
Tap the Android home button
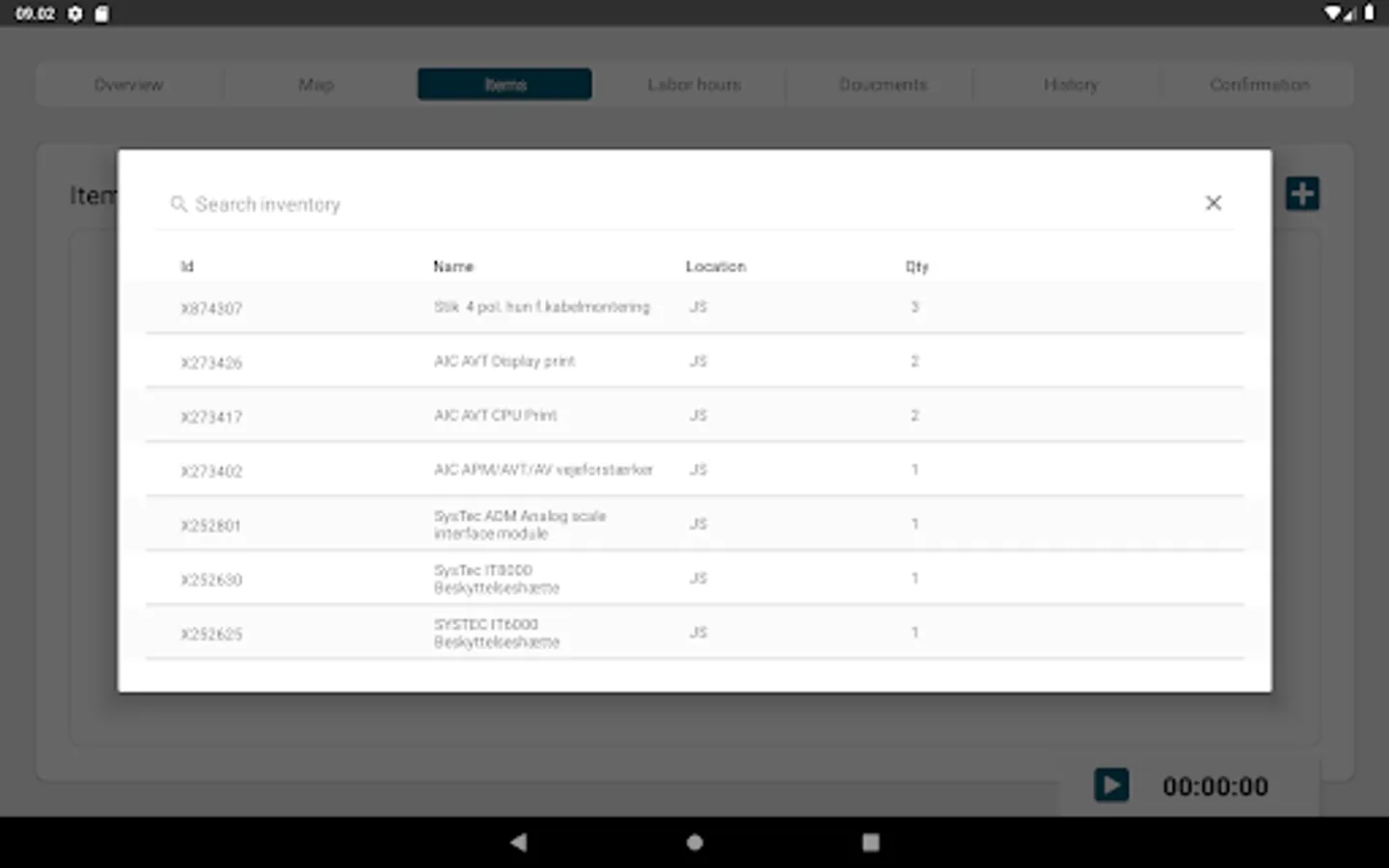[694, 842]
